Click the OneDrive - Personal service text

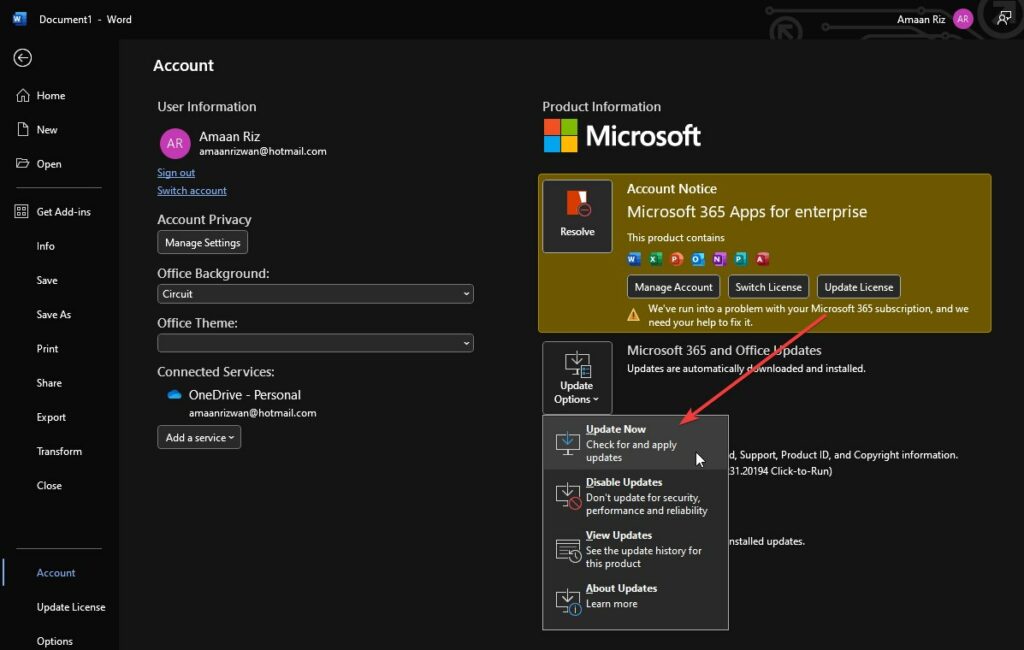tap(244, 395)
